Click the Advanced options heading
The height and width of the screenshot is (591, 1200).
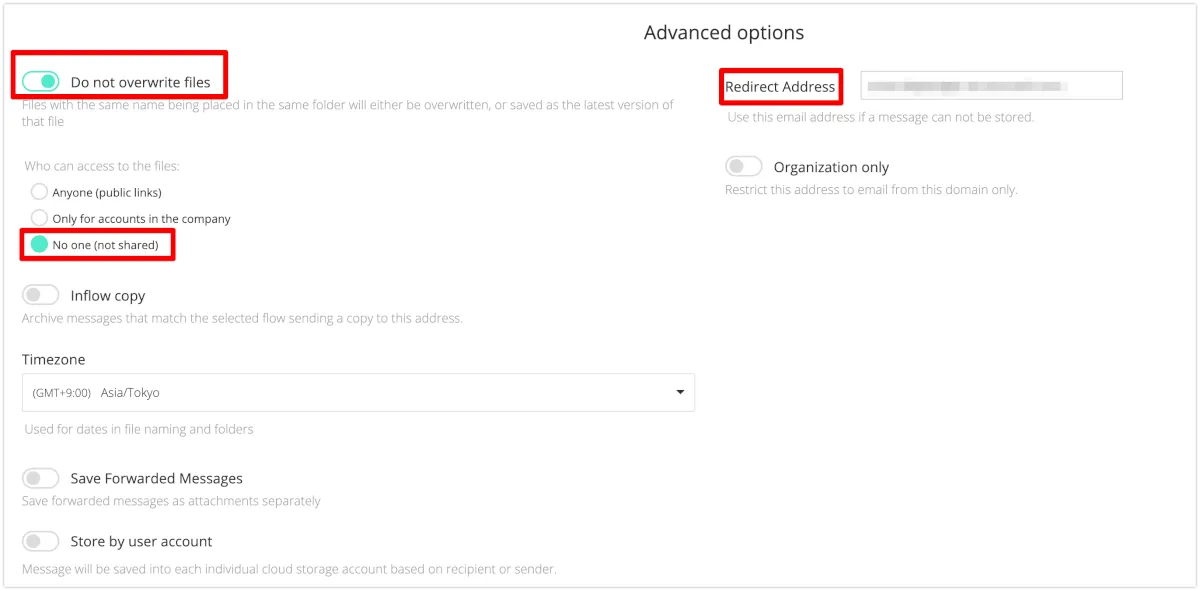point(724,33)
